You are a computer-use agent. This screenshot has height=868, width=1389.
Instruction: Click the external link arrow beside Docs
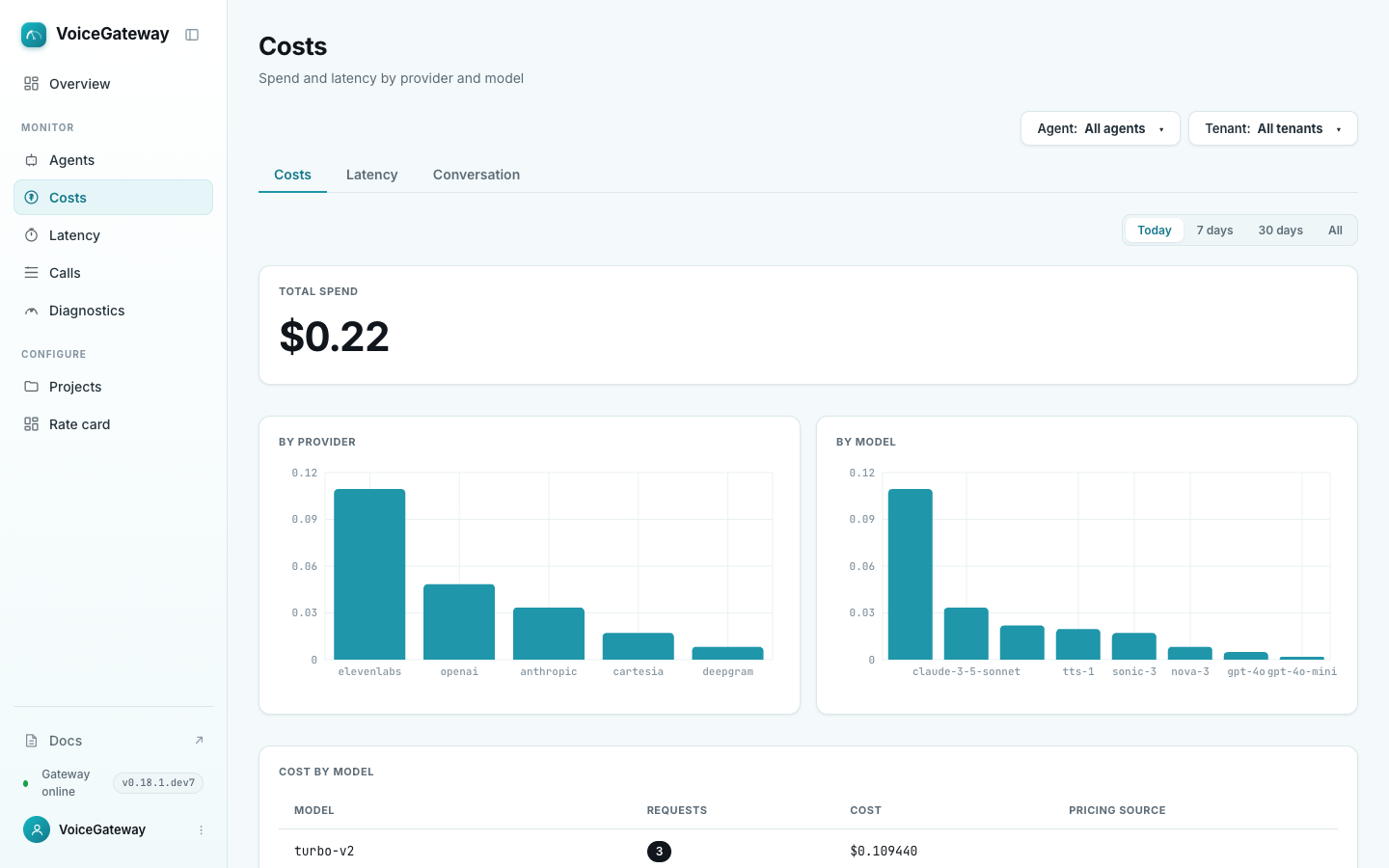199,741
